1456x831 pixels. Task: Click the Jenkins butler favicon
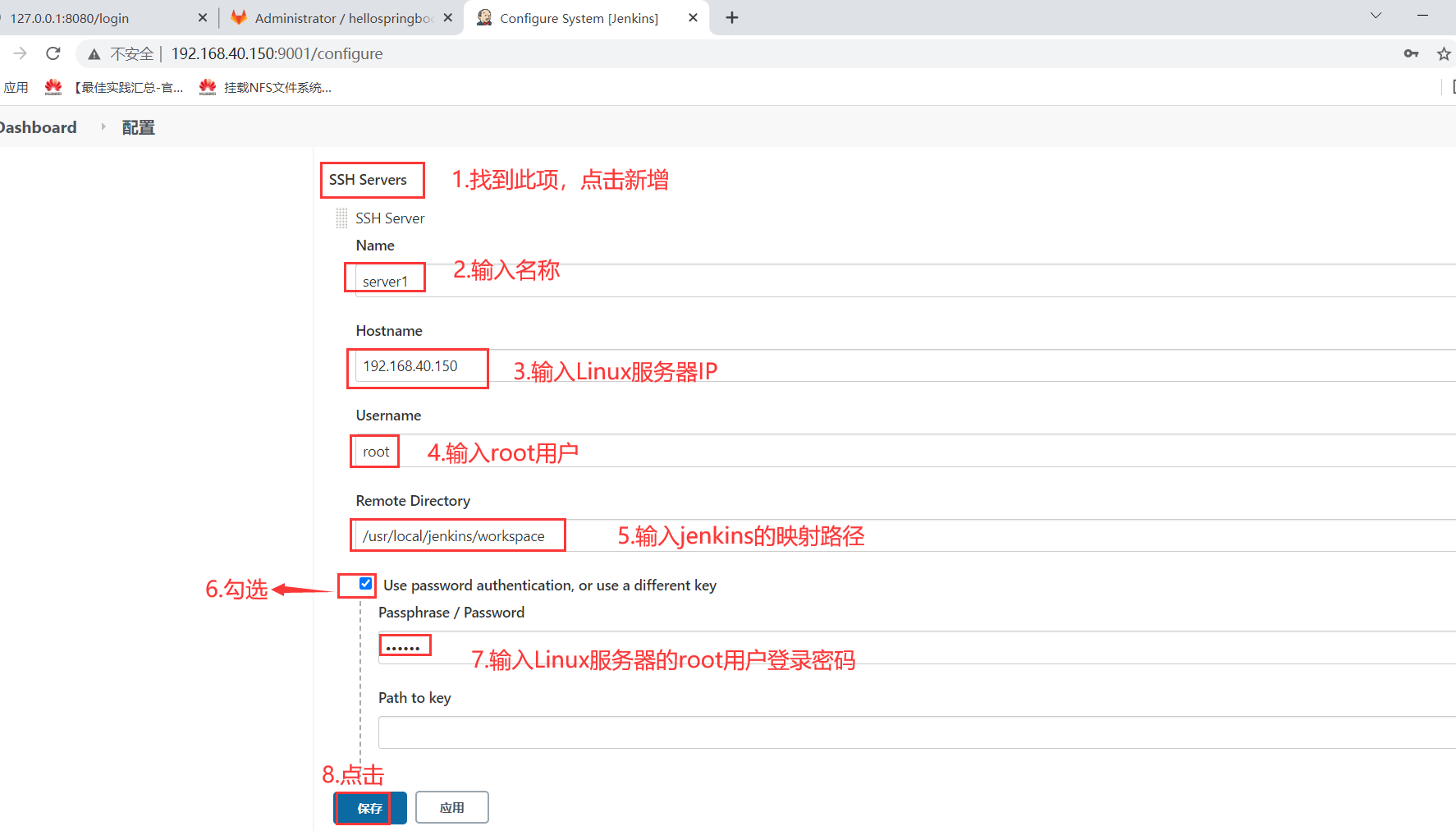(x=484, y=17)
